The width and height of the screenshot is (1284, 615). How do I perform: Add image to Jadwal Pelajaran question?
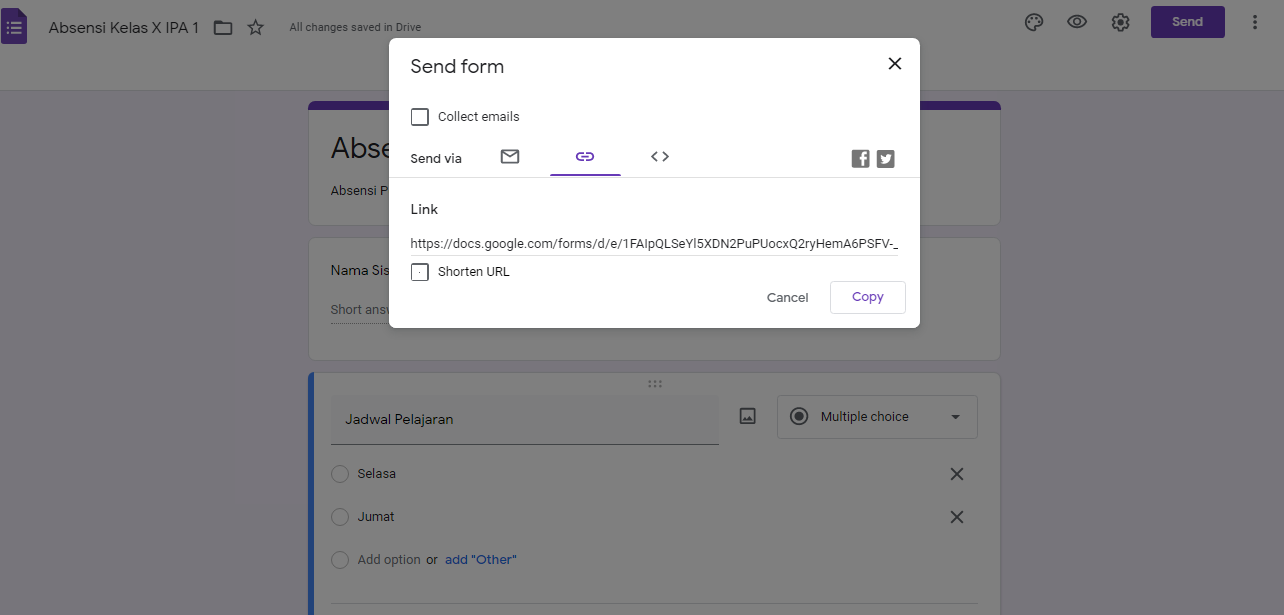pos(747,417)
